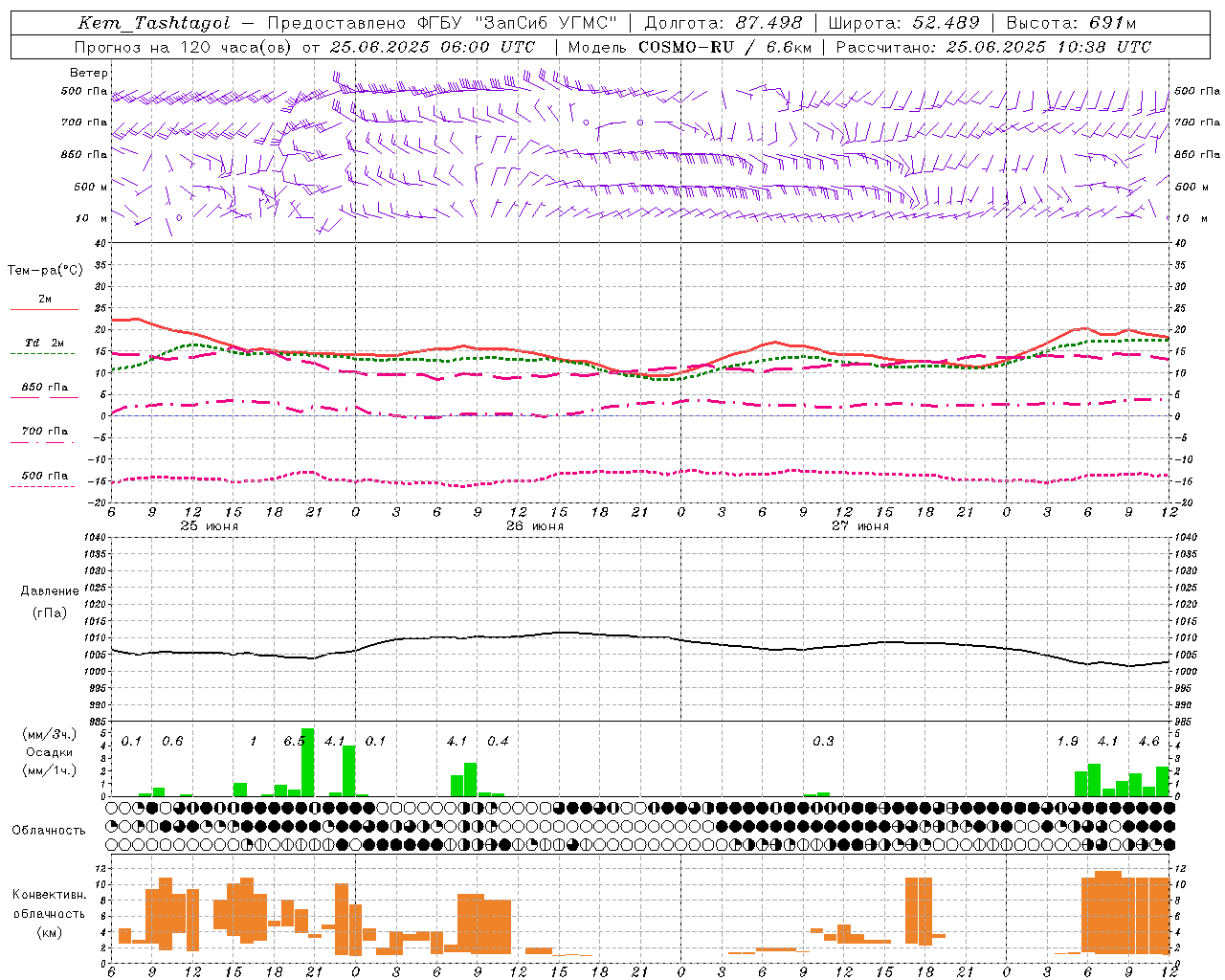Click the Широта: 52.489 value
The image size is (1225, 980).
pyautogui.click(x=904, y=23)
